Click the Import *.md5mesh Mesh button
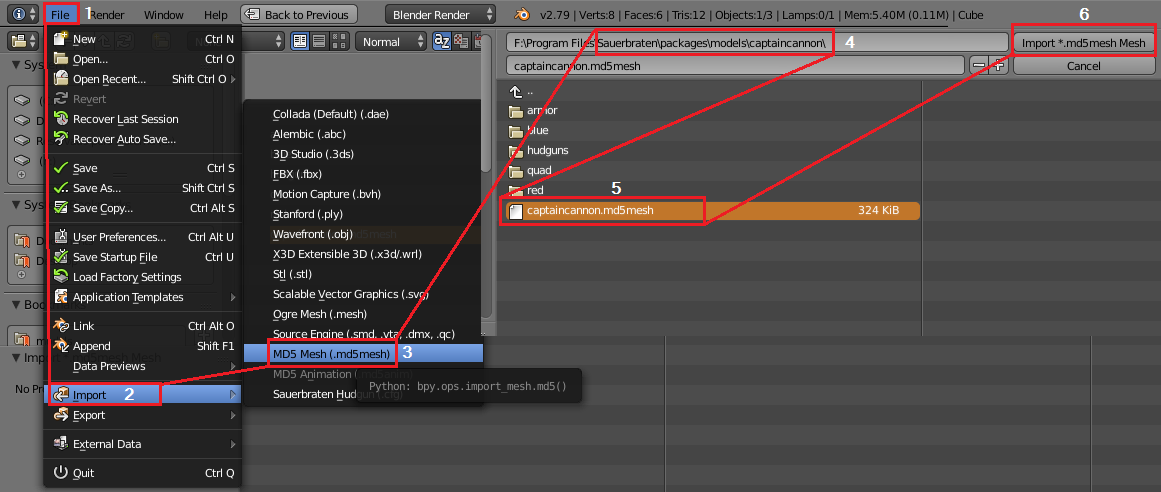The width and height of the screenshot is (1161, 492). click(1083, 43)
